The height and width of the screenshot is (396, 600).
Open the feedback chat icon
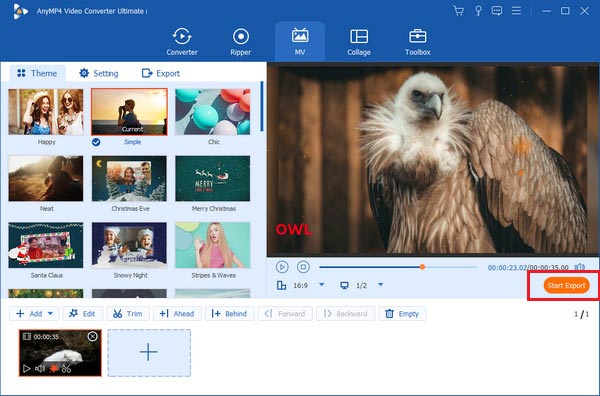[497, 11]
